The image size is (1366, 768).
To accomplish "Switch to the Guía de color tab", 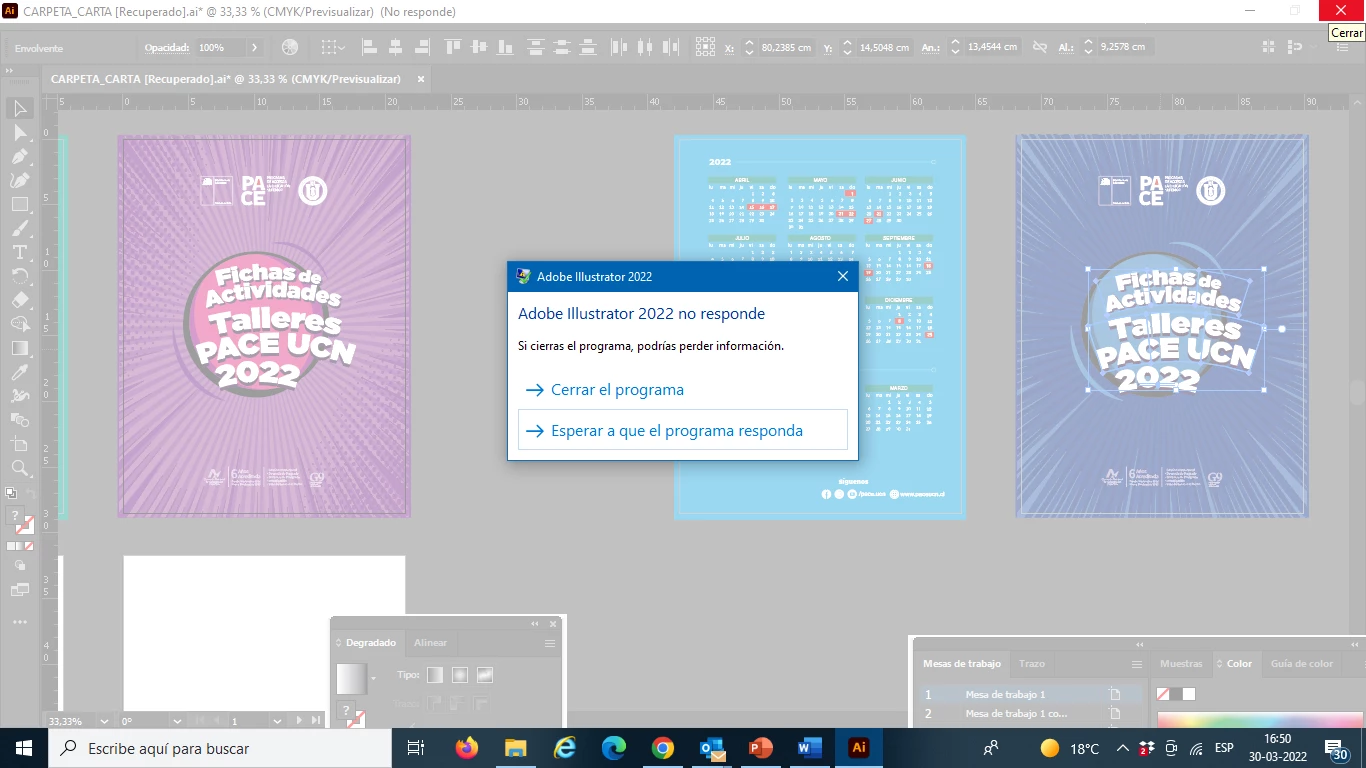I will click(x=1301, y=664).
